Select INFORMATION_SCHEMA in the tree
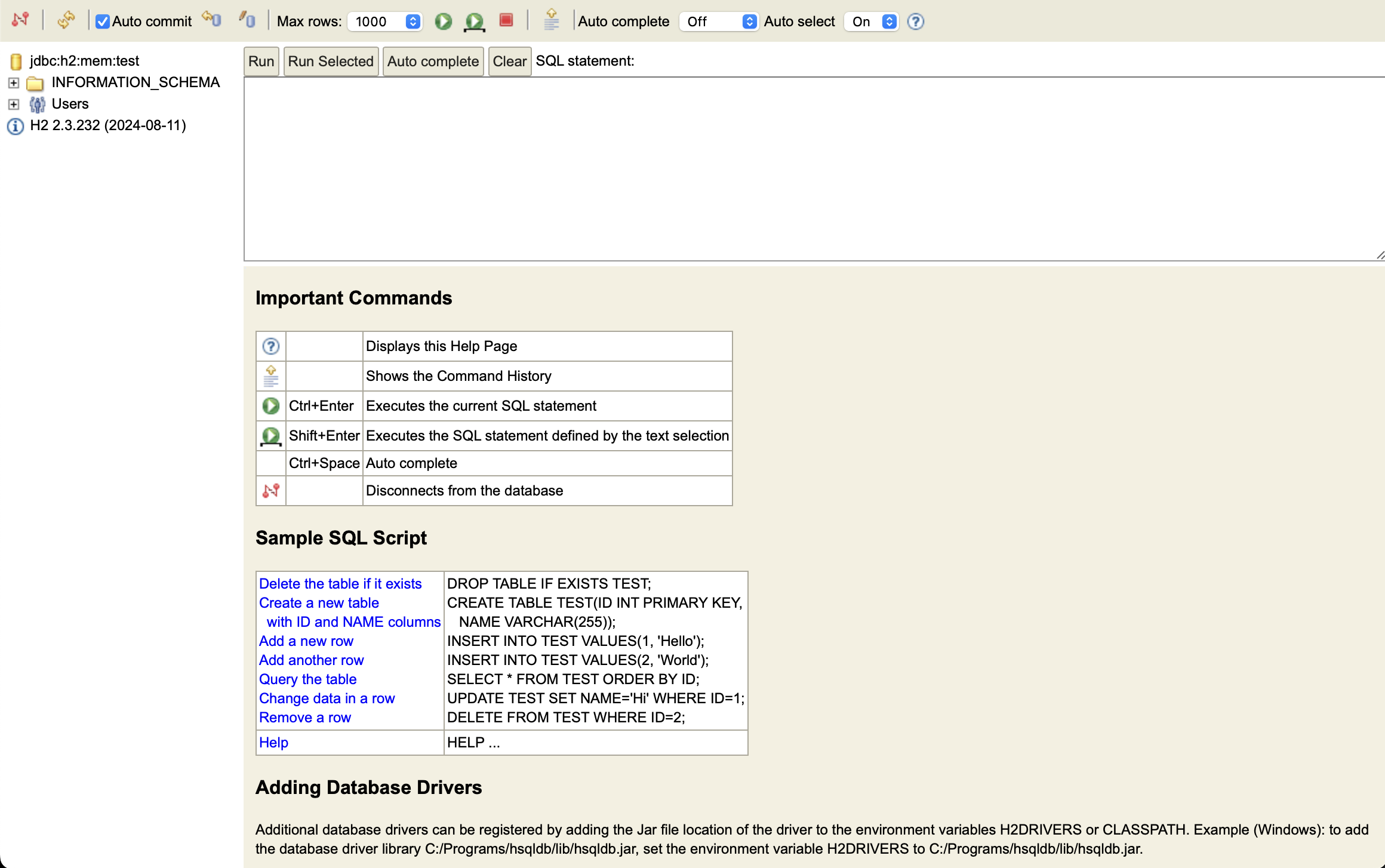Viewport: 1385px width, 868px height. pos(136,82)
